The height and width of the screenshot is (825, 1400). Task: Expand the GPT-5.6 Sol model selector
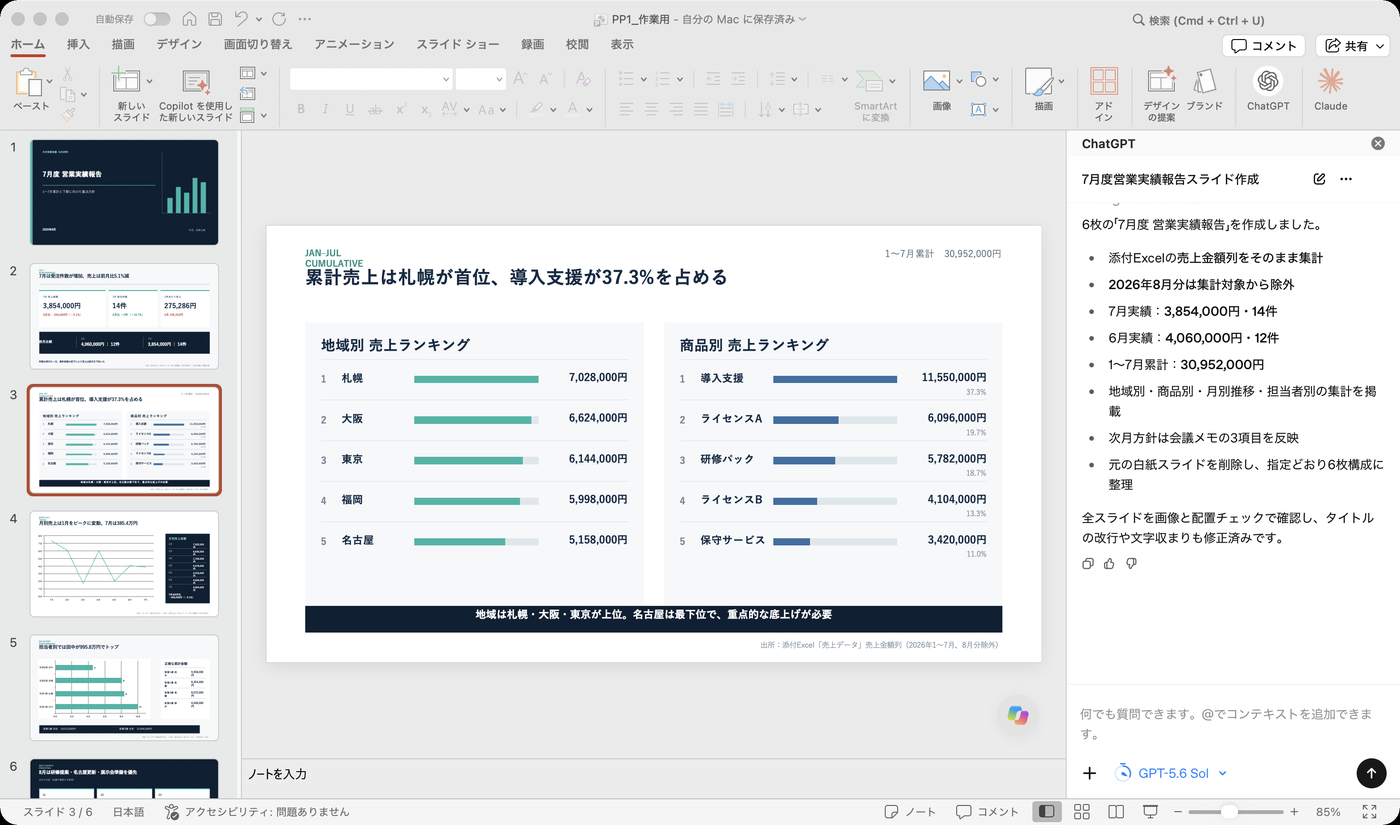click(1171, 773)
